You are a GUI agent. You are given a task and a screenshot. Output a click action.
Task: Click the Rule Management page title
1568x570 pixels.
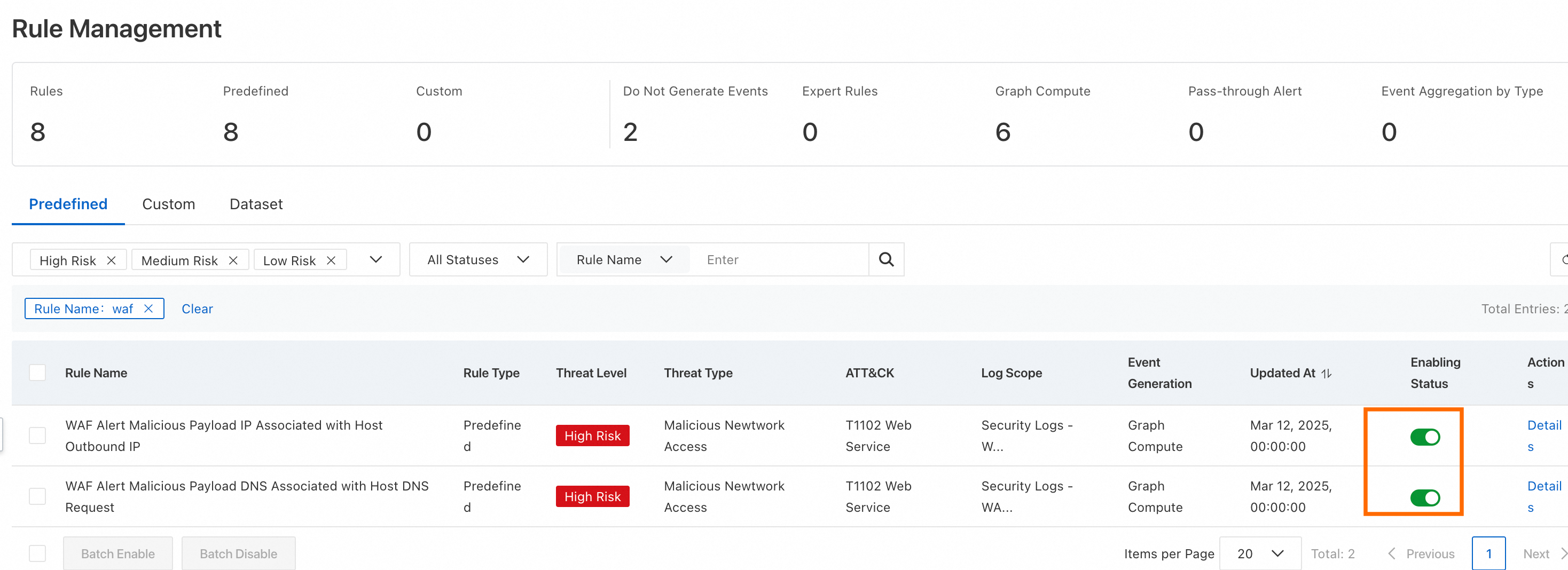pyautogui.click(x=117, y=29)
